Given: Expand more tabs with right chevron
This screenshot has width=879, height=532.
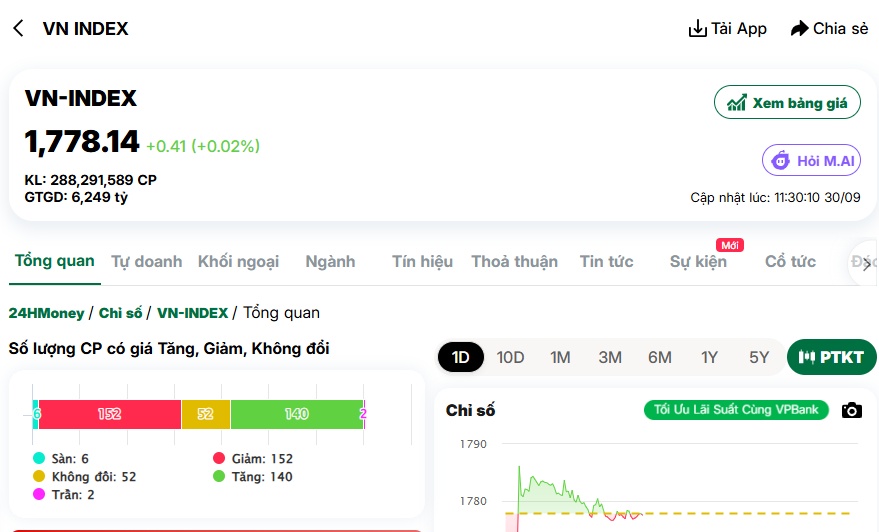Looking at the screenshot, I should pos(867,265).
